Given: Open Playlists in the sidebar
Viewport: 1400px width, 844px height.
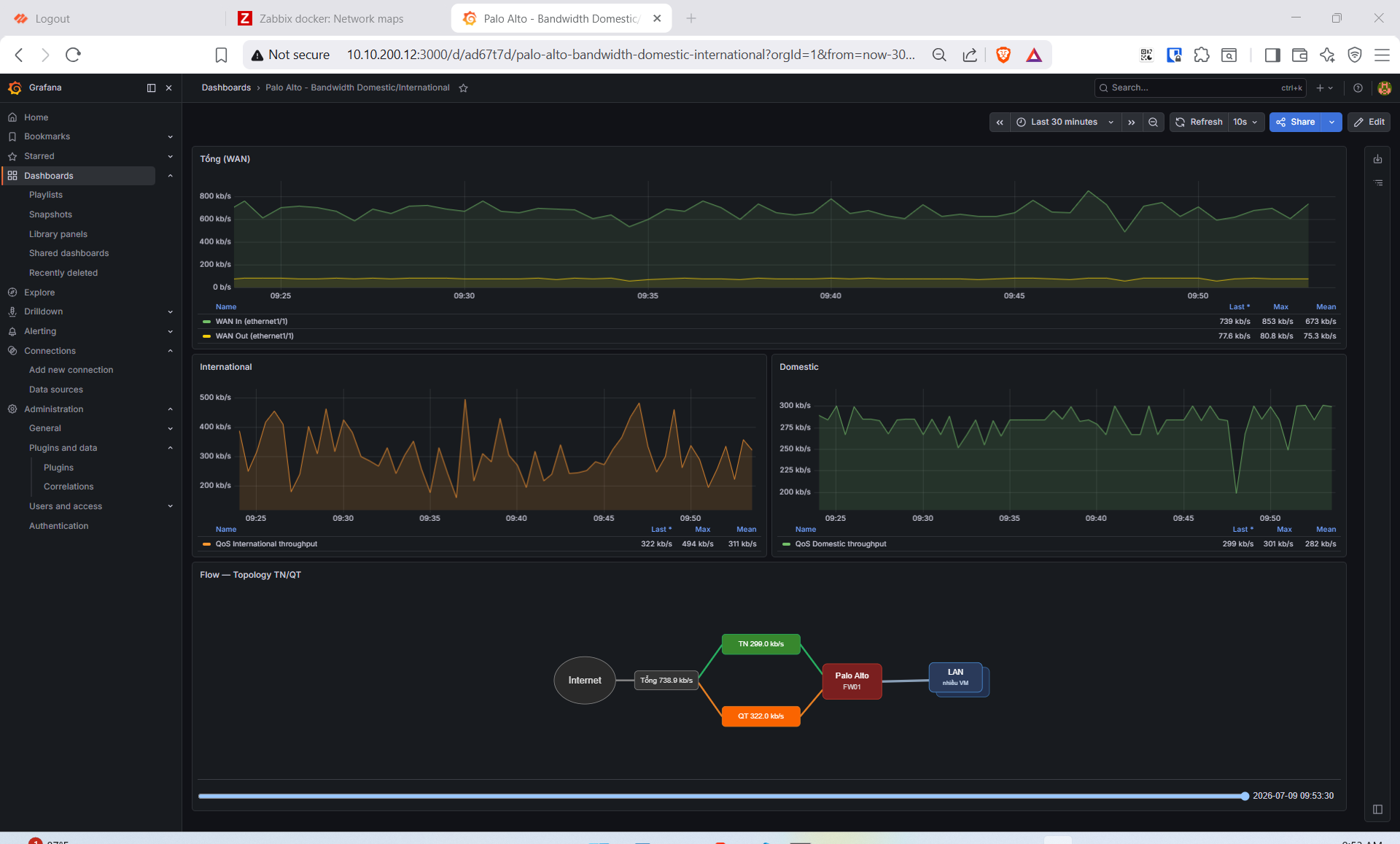Looking at the screenshot, I should 46,195.
